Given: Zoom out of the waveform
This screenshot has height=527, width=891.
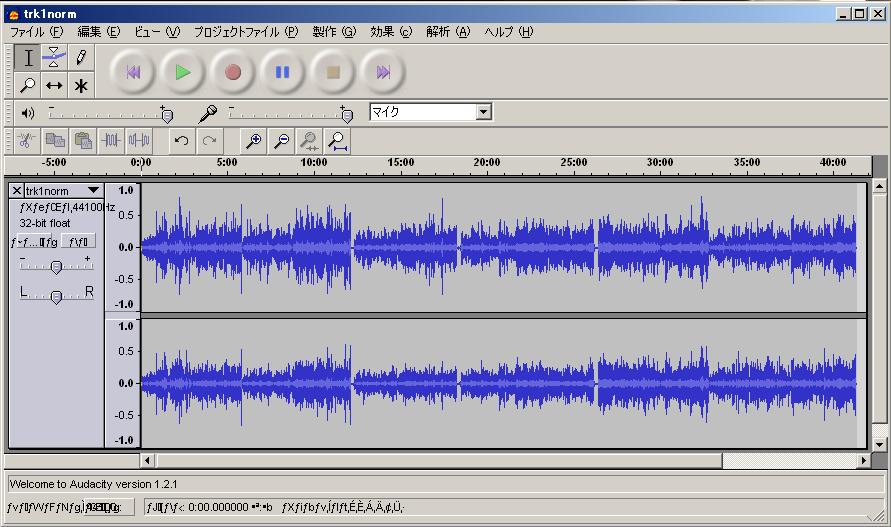Looking at the screenshot, I should (x=281, y=140).
